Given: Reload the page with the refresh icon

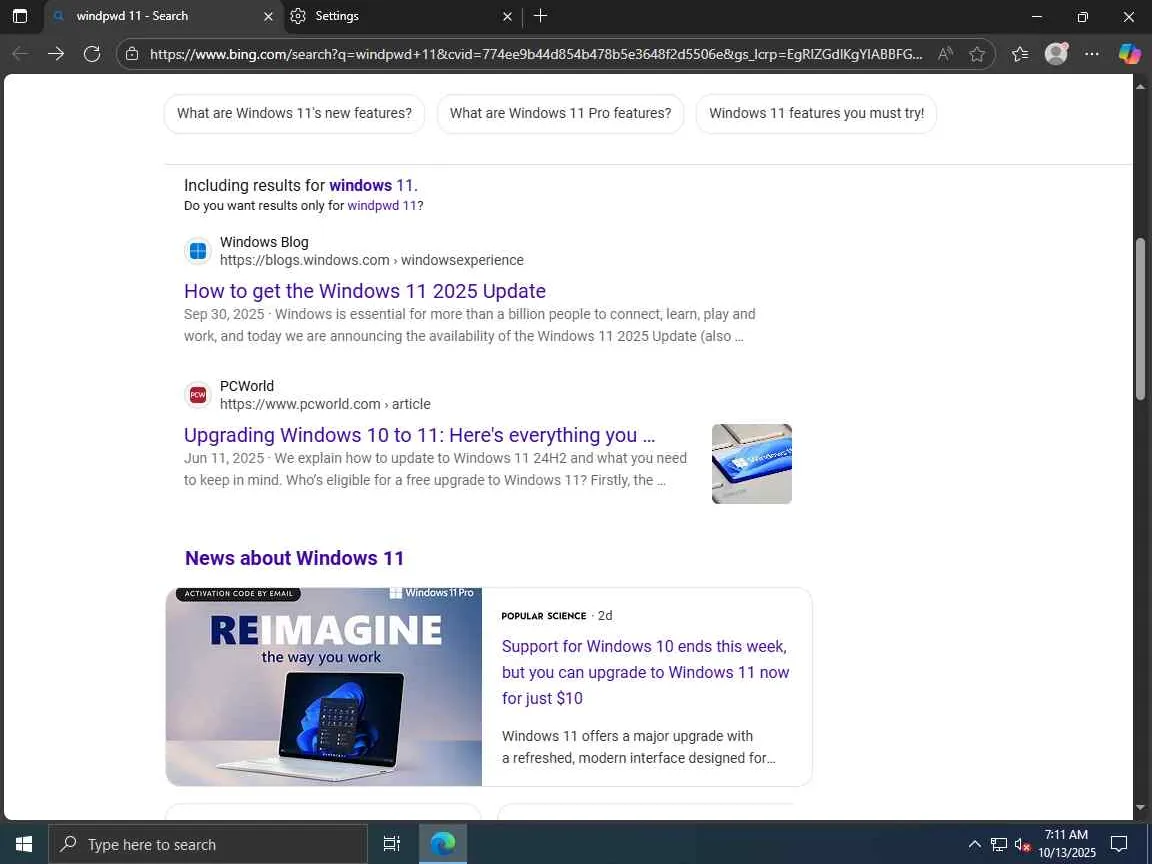Looking at the screenshot, I should [x=92, y=54].
